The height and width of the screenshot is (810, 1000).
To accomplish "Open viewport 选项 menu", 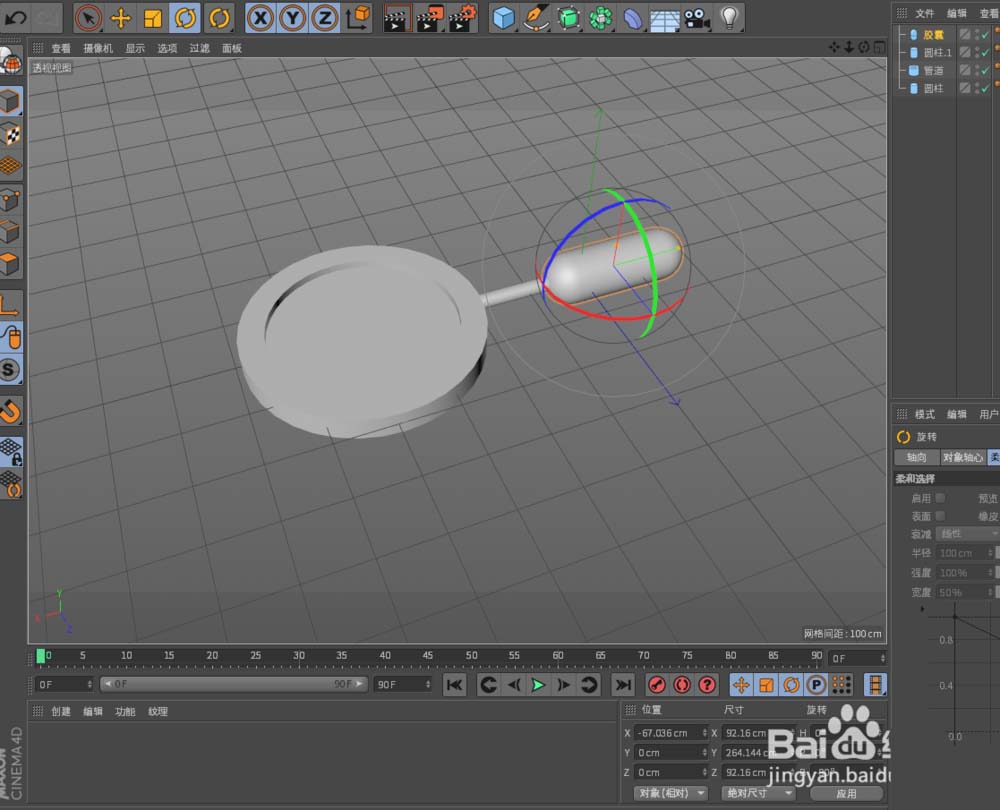I will (167, 48).
